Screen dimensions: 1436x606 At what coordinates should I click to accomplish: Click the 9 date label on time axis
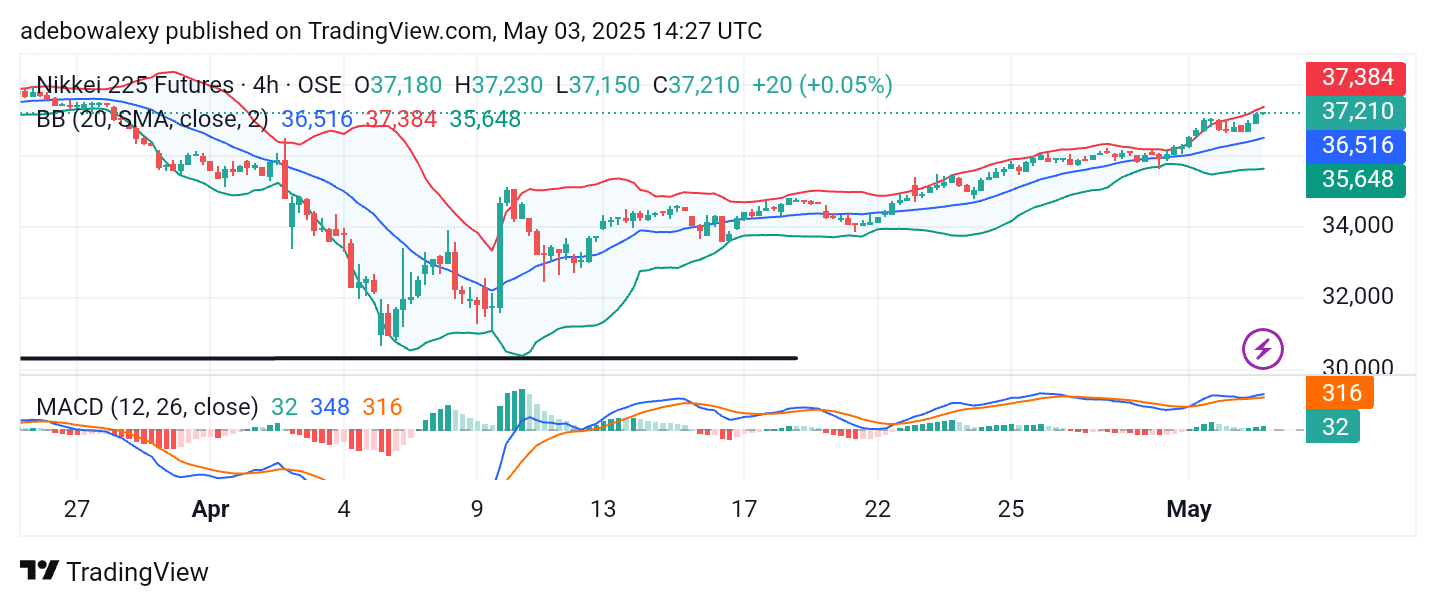pyautogui.click(x=477, y=509)
